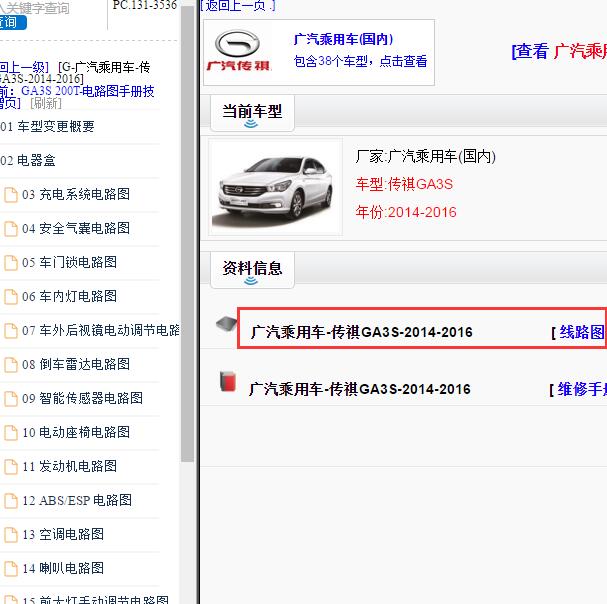Click the document icon beside 03 充电系统电路图

(10, 194)
